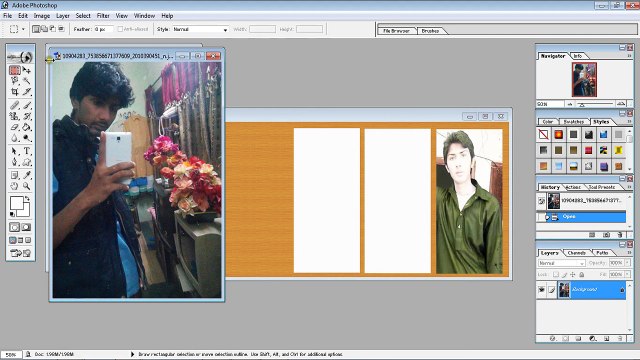Select the Crop tool
Viewport: 640px width, 360px height.
[x=14, y=91]
